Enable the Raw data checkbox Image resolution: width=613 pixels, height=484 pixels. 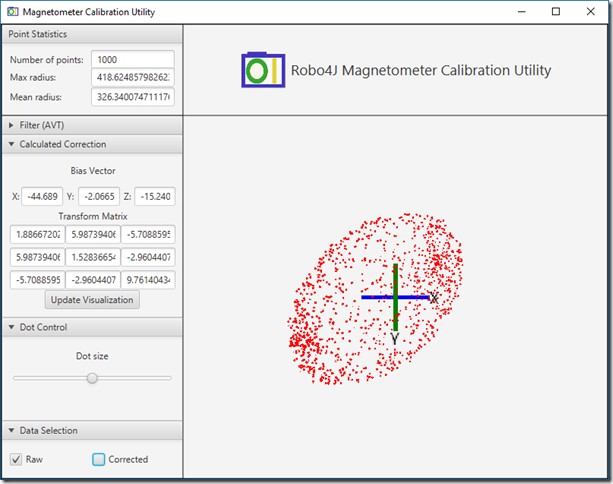click(16, 459)
